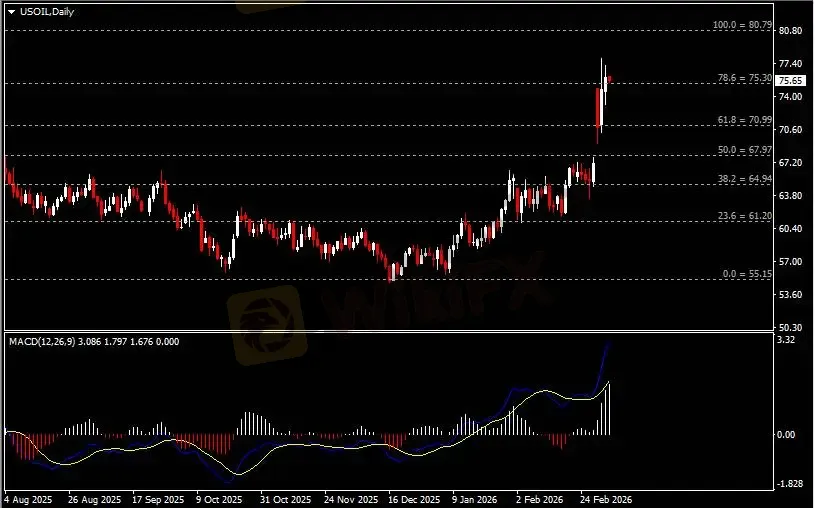Click the 2 Feb 2026 date label
The width and height of the screenshot is (815, 508).
(x=539, y=500)
